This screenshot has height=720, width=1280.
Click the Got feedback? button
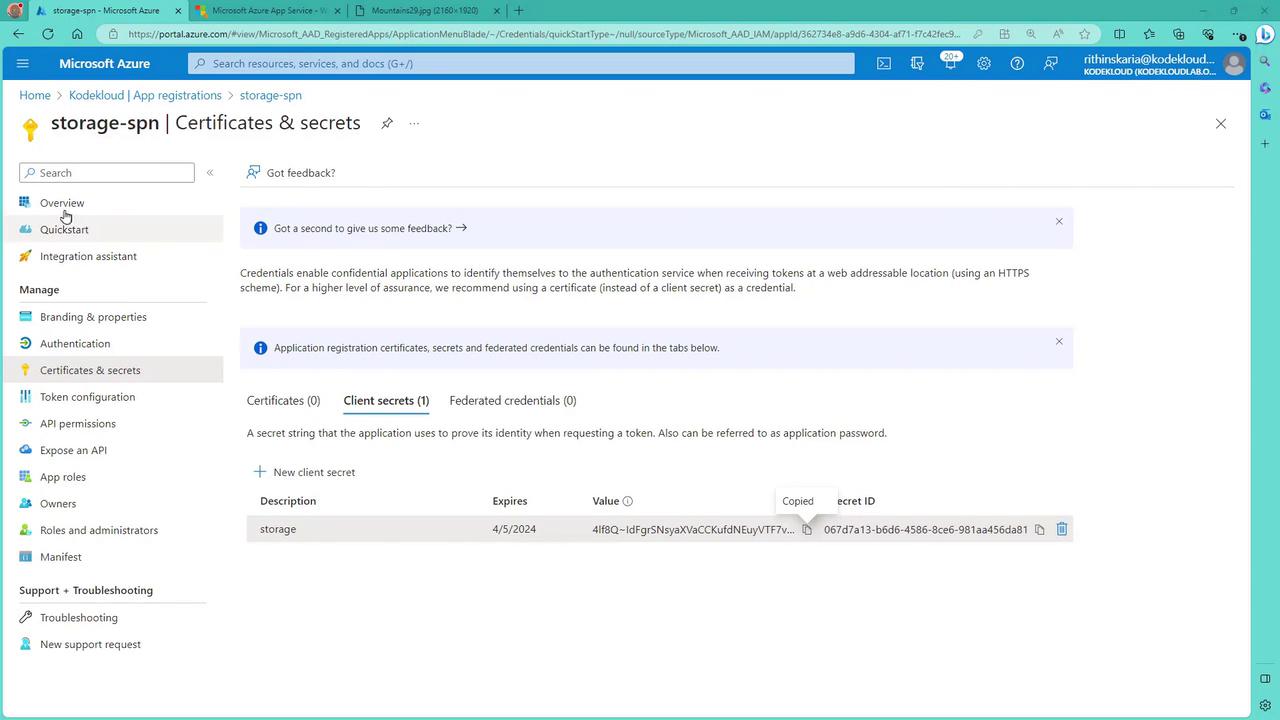coord(291,173)
